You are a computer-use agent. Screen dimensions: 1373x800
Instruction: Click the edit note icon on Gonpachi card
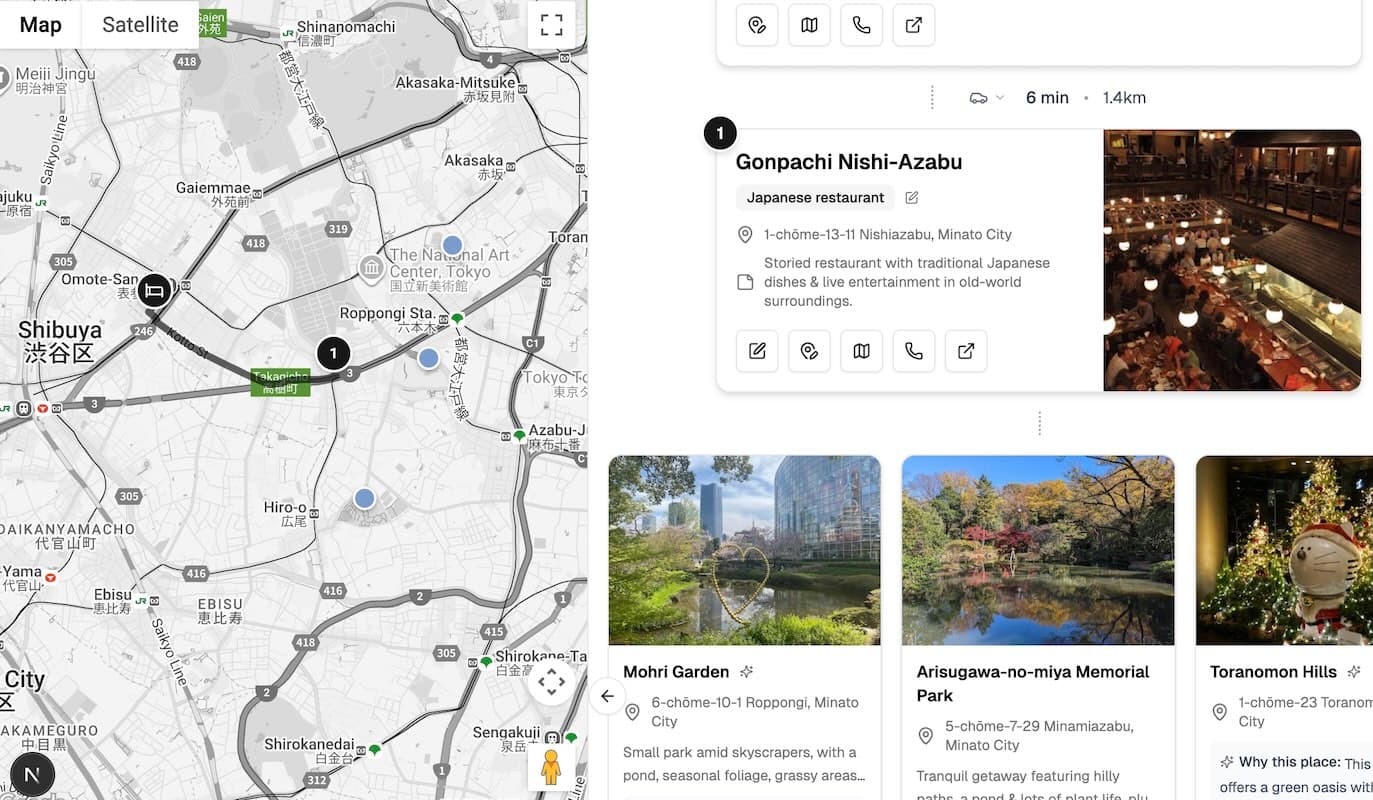(757, 351)
